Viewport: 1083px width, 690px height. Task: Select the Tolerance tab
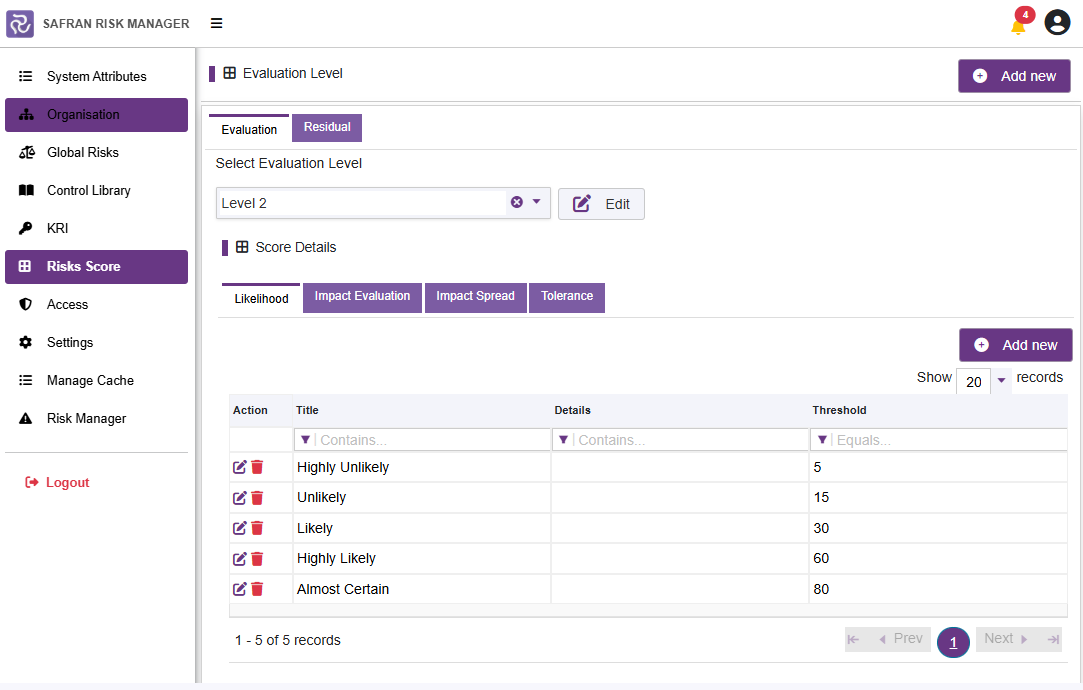pyautogui.click(x=566, y=297)
